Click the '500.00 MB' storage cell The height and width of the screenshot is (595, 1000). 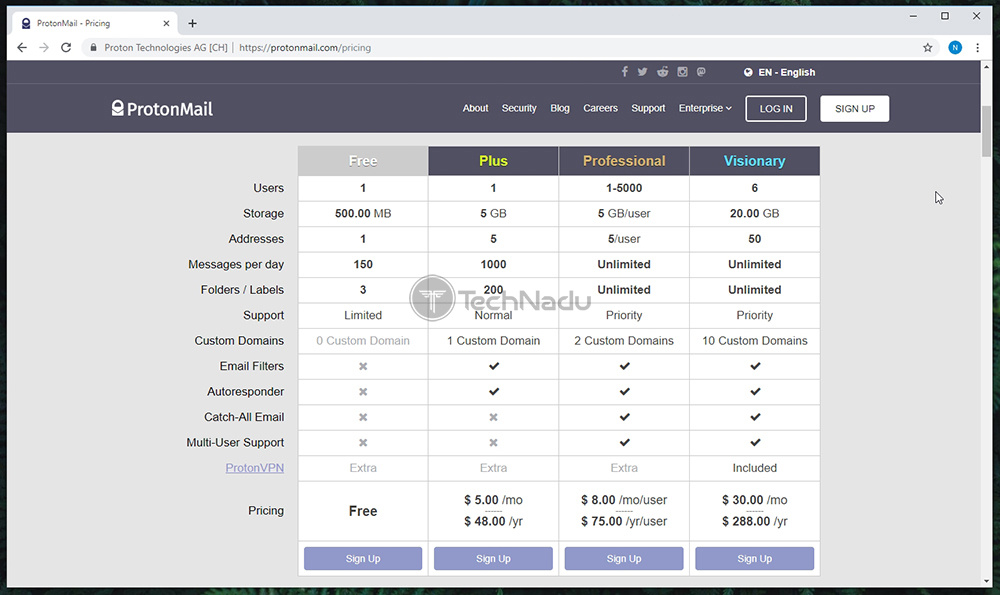363,214
